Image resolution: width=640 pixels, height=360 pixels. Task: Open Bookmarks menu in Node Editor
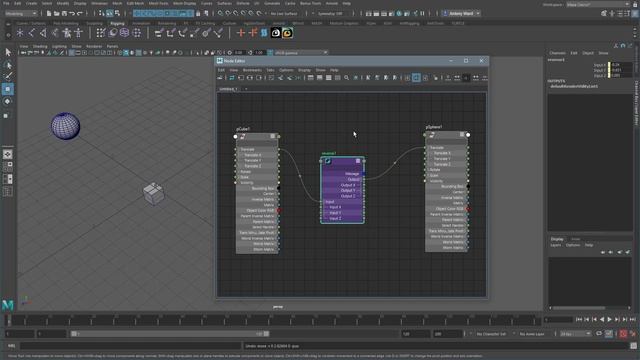(252, 70)
